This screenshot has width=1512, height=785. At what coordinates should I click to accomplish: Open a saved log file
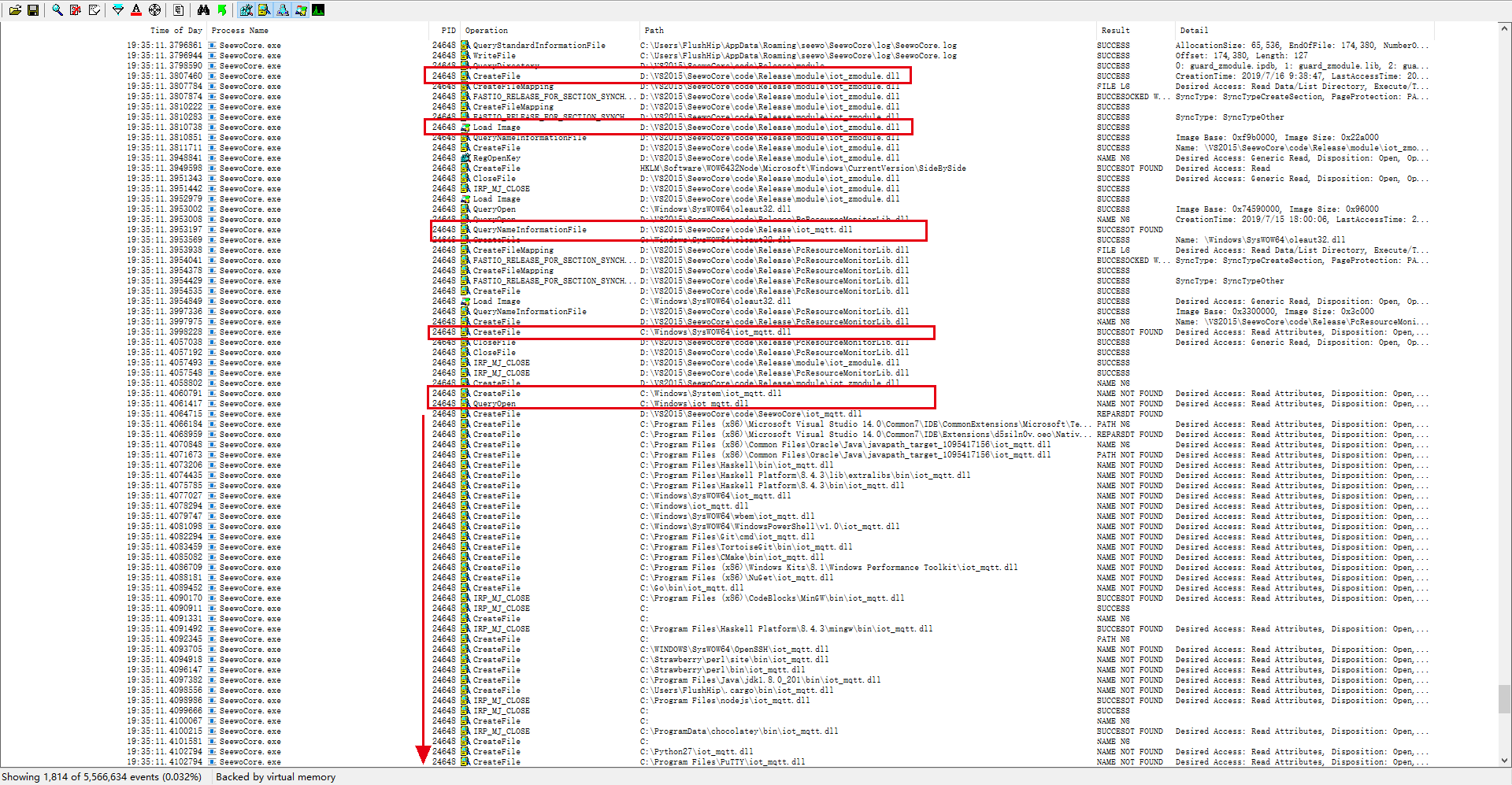pyautogui.click(x=15, y=10)
